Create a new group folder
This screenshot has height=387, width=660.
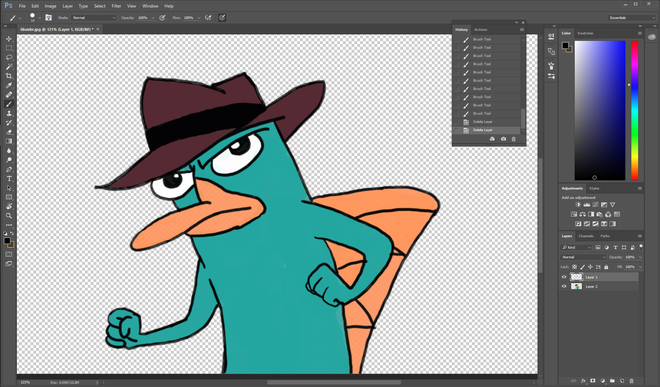click(612, 381)
